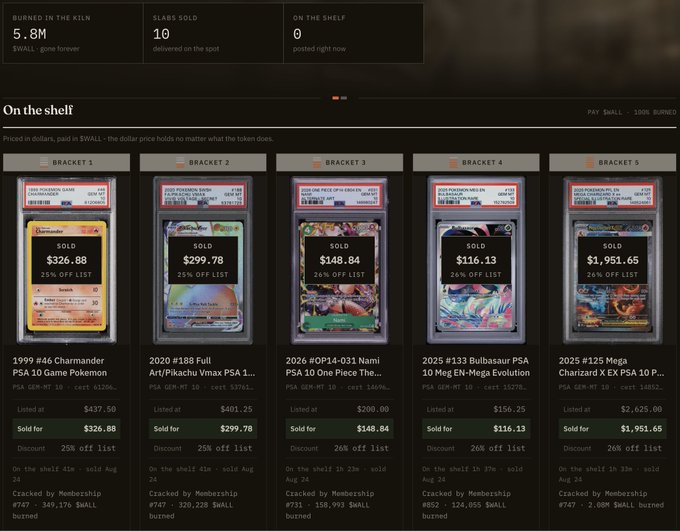Click the Bracket 2 stack icon

tap(180, 162)
